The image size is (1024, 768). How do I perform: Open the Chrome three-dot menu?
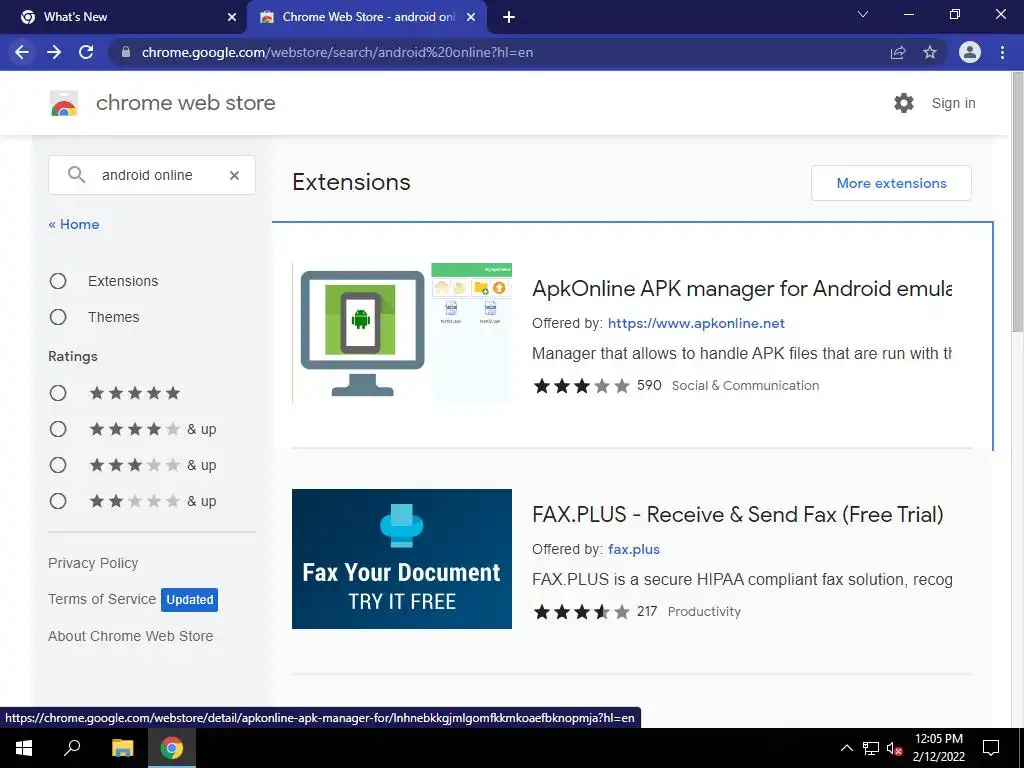1002,52
